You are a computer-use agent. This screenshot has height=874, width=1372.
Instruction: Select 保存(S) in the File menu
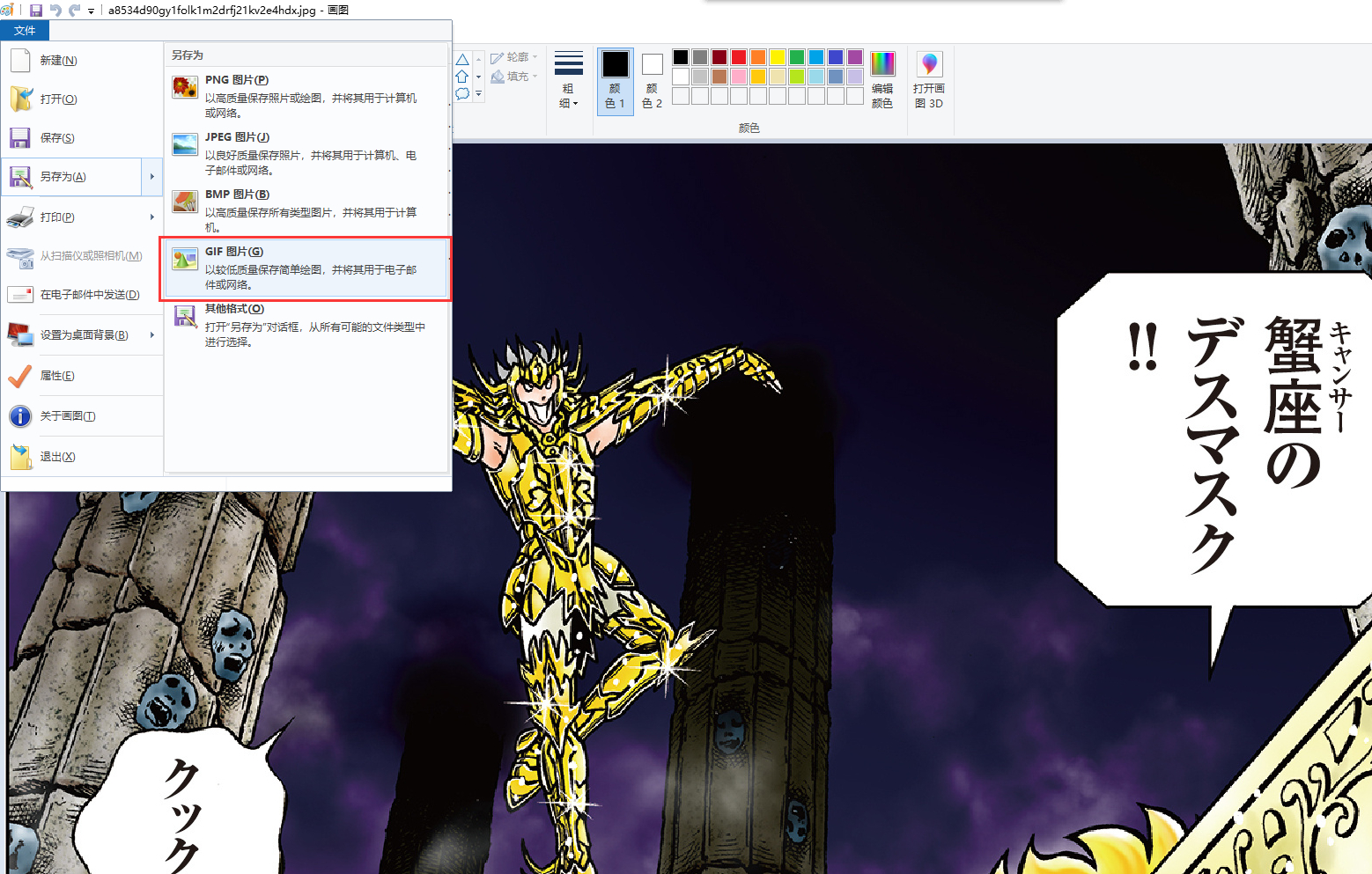pyautogui.click(x=84, y=138)
